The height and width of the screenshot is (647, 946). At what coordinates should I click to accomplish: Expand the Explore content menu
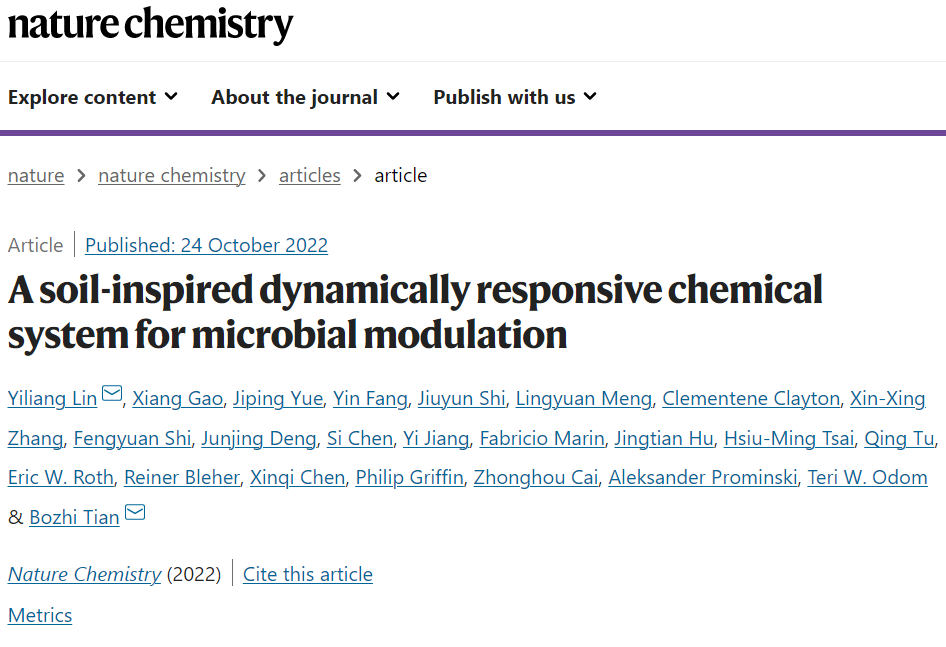coord(92,97)
